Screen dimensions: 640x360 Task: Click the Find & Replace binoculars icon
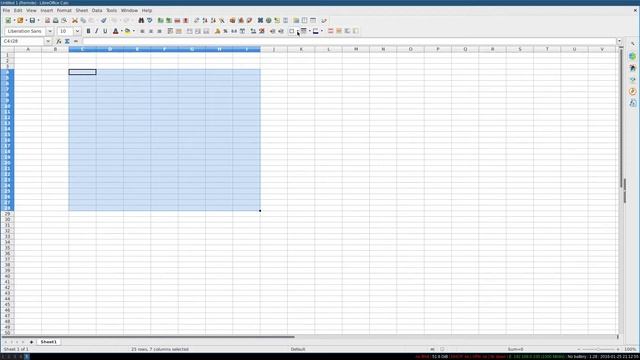[x=141, y=20]
